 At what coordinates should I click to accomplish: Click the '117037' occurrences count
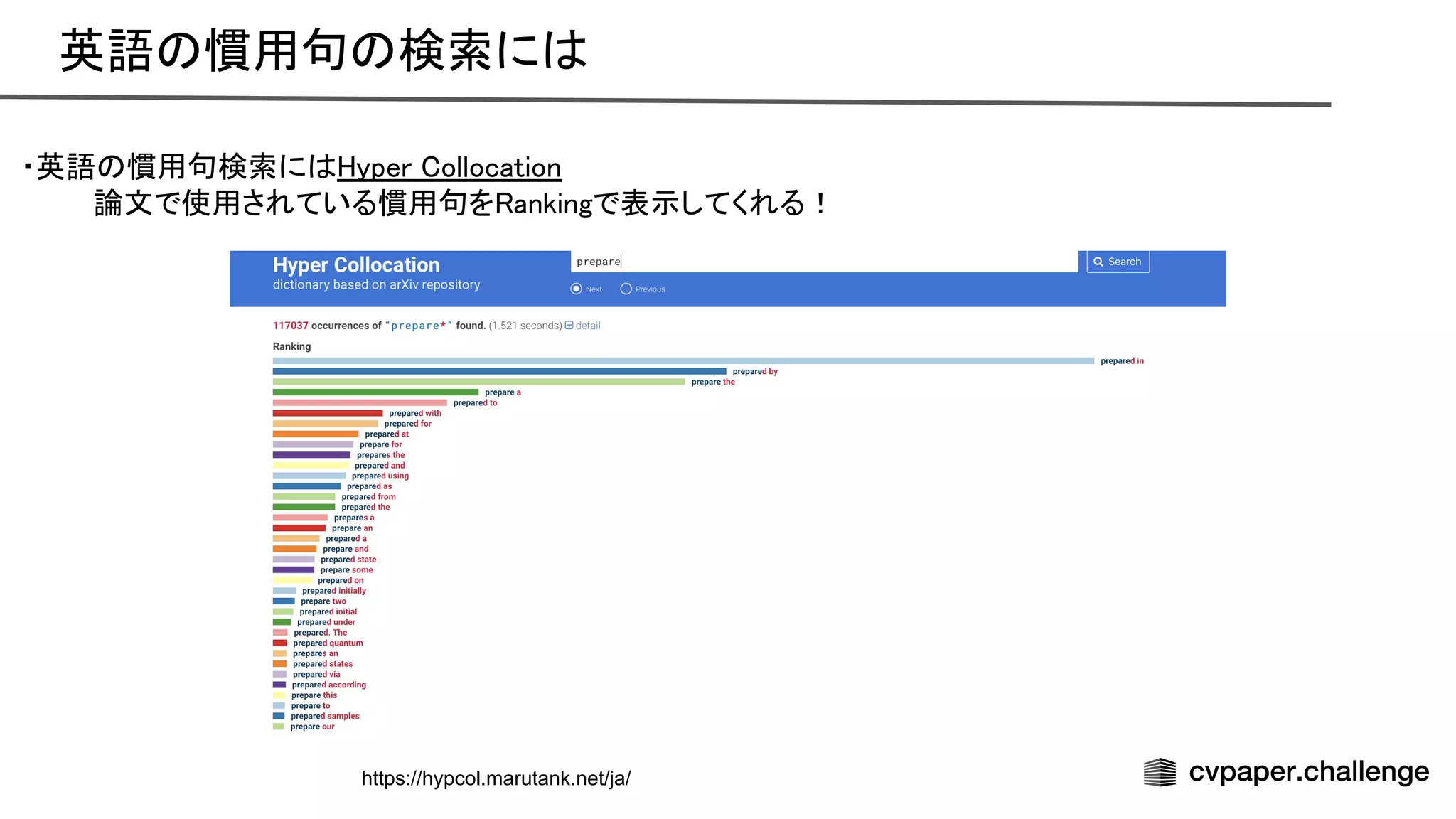coord(291,326)
